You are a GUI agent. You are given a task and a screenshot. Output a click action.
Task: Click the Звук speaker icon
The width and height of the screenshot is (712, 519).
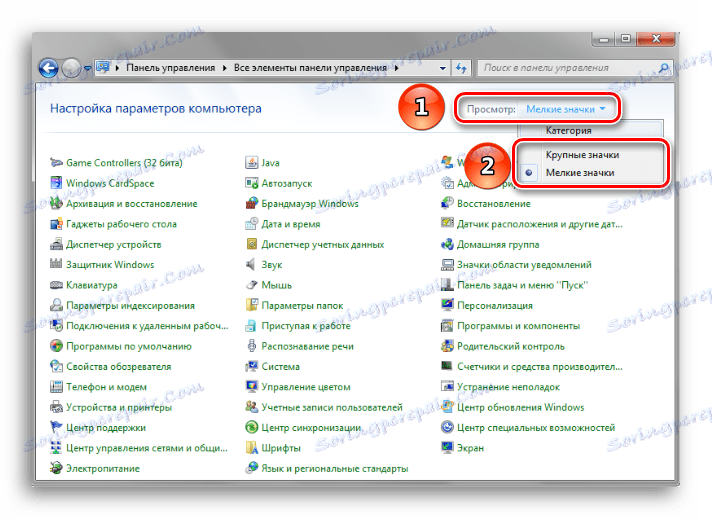pos(251,264)
